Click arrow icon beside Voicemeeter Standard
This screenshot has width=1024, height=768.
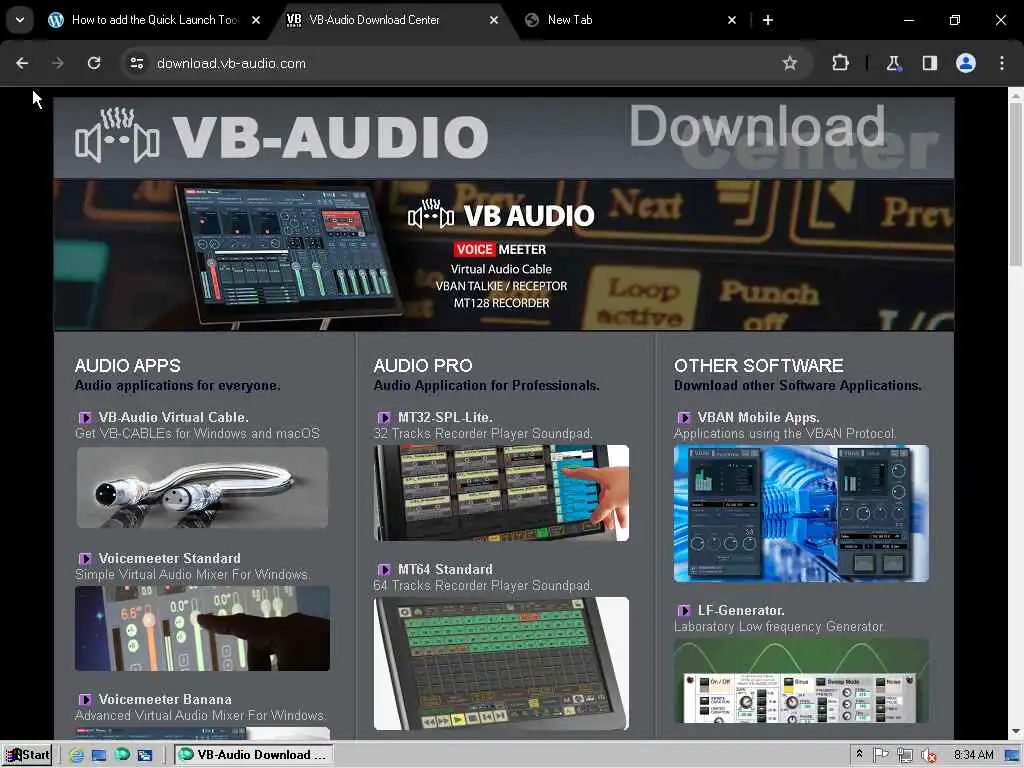click(85, 558)
